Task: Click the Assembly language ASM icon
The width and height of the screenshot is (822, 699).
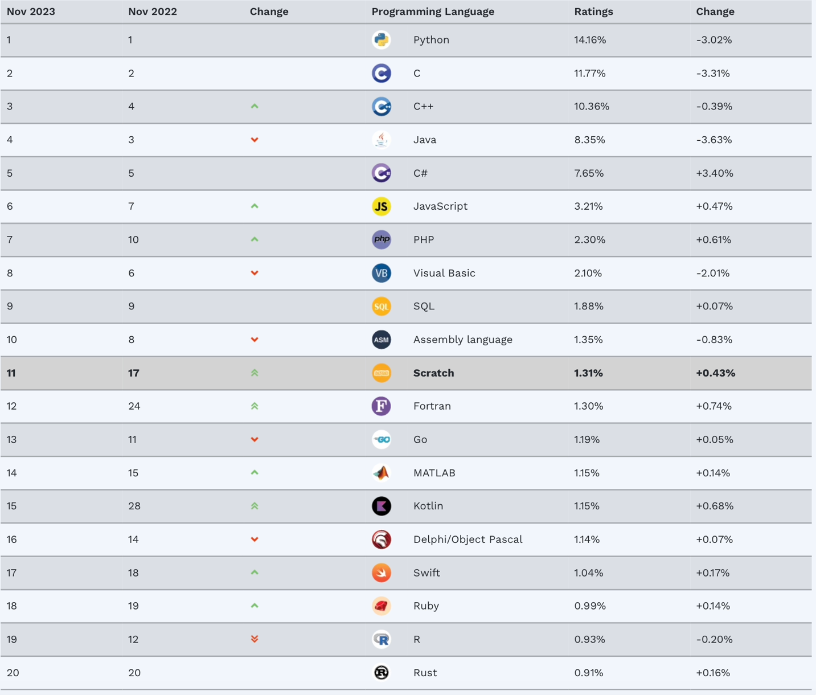Action: [381, 340]
